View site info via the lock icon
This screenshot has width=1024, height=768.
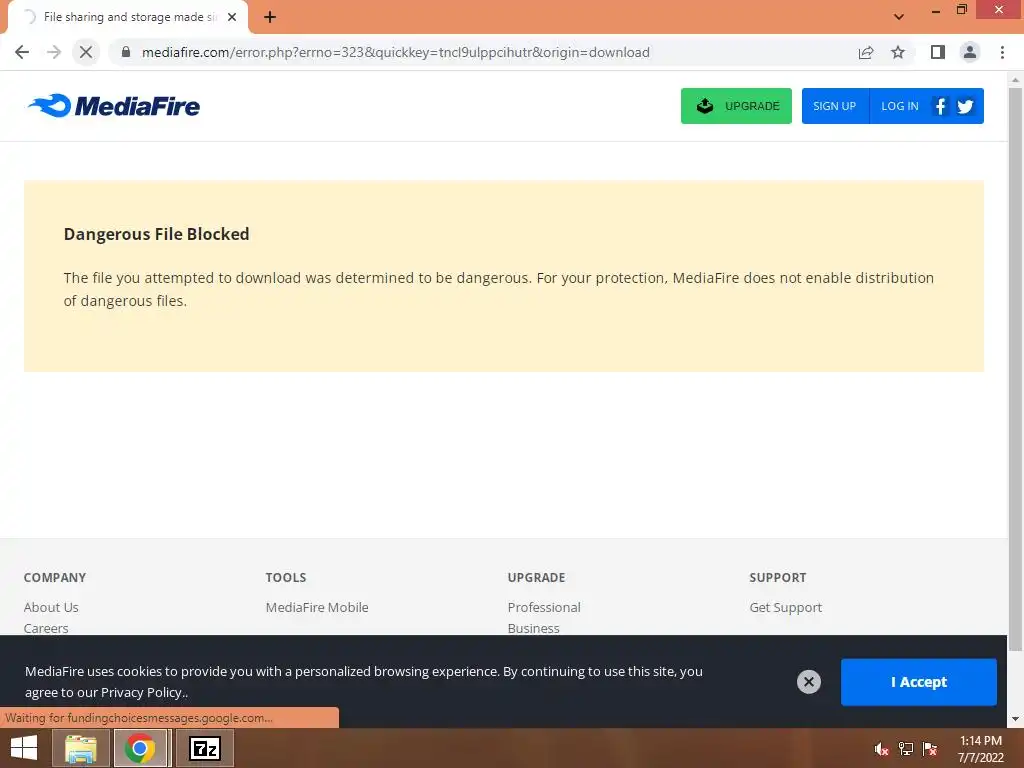(126, 52)
